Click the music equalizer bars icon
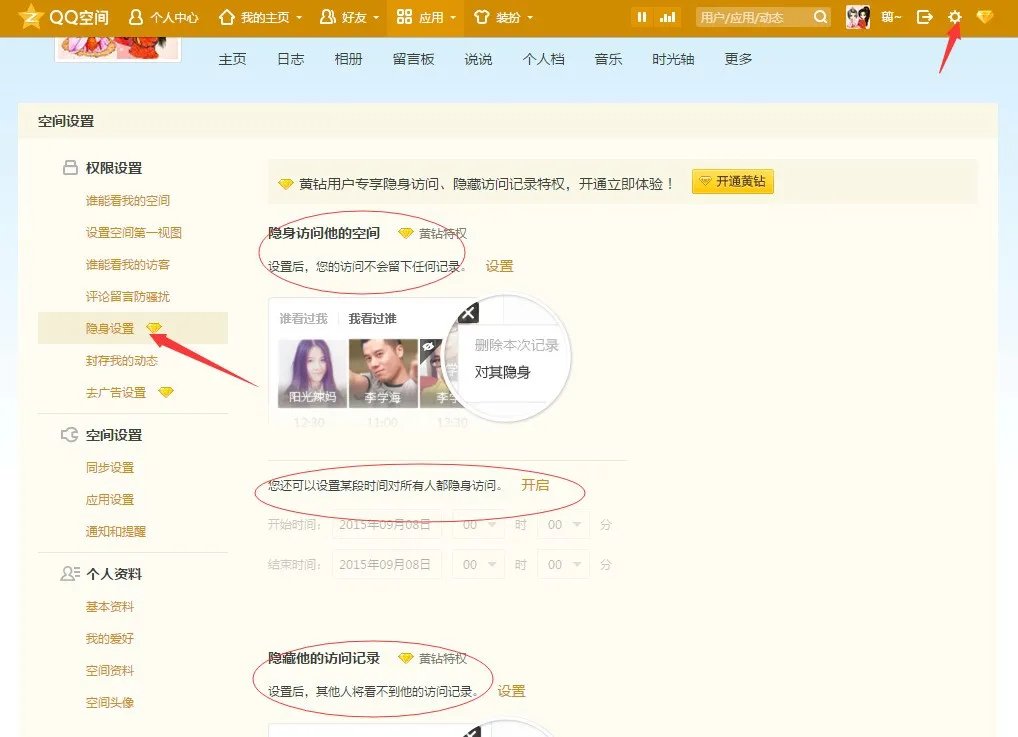 click(x=667, y=18)
